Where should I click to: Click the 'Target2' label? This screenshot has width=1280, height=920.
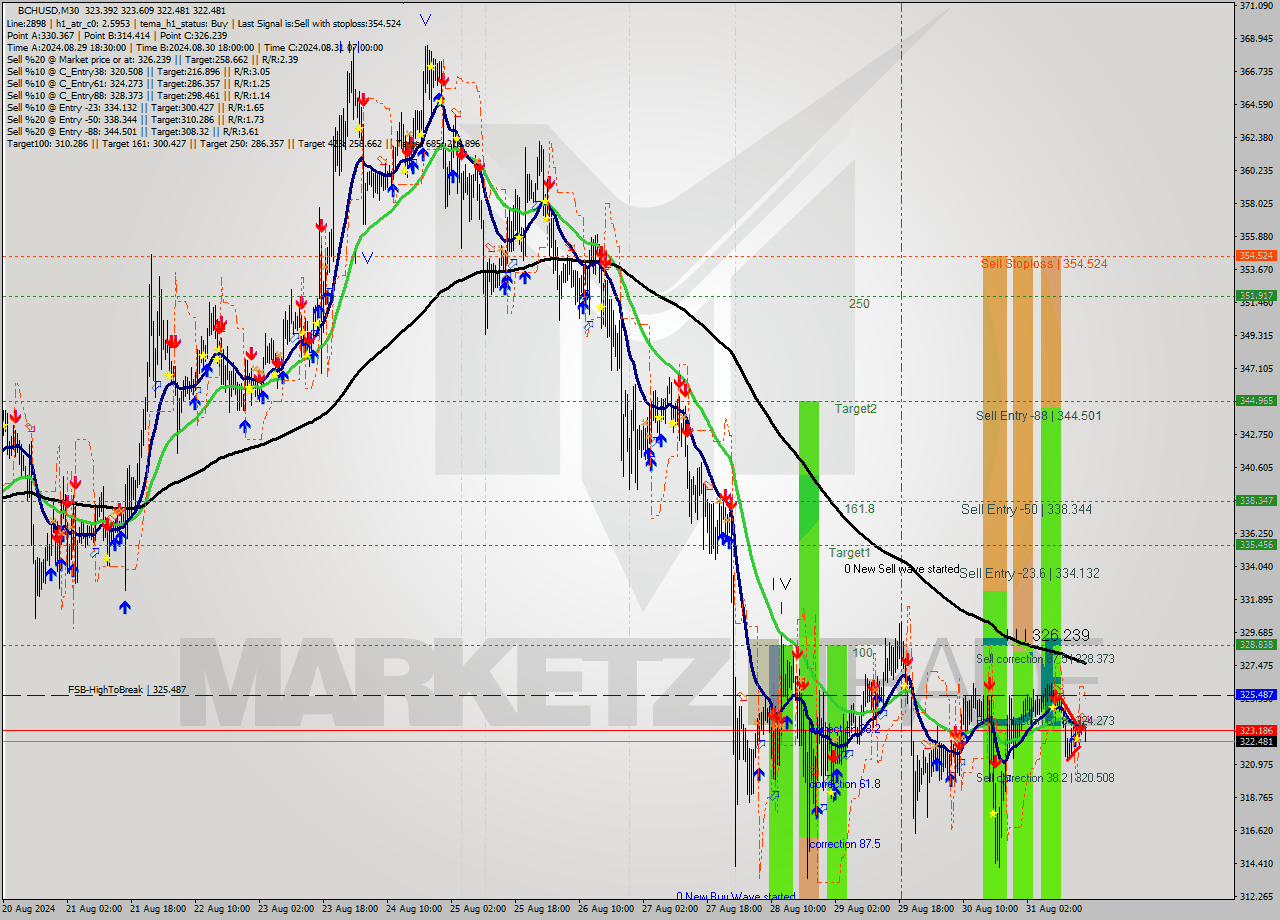point(856,409)
